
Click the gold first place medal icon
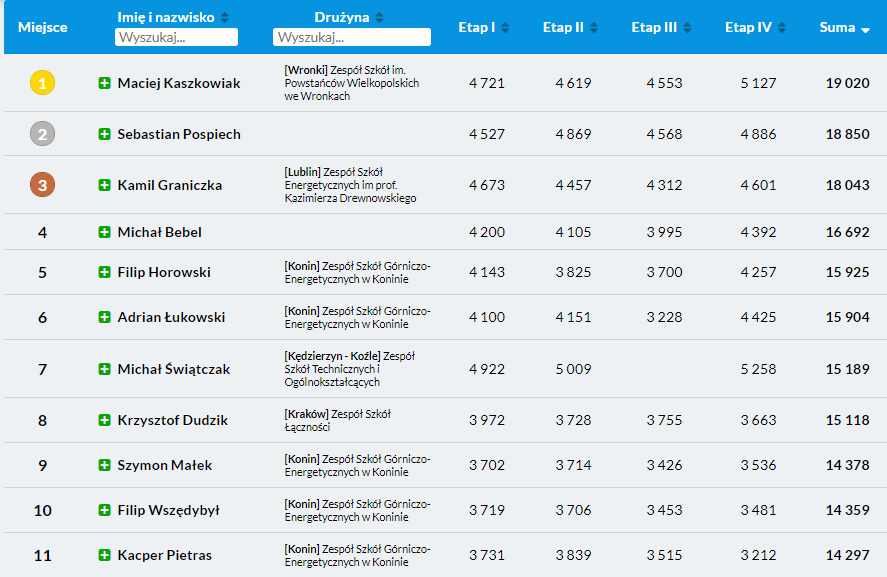42,83
